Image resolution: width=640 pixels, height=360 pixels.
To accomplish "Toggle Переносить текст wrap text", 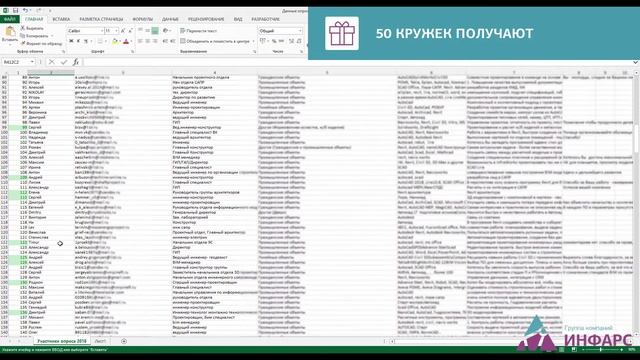I will tap(199, 31).
